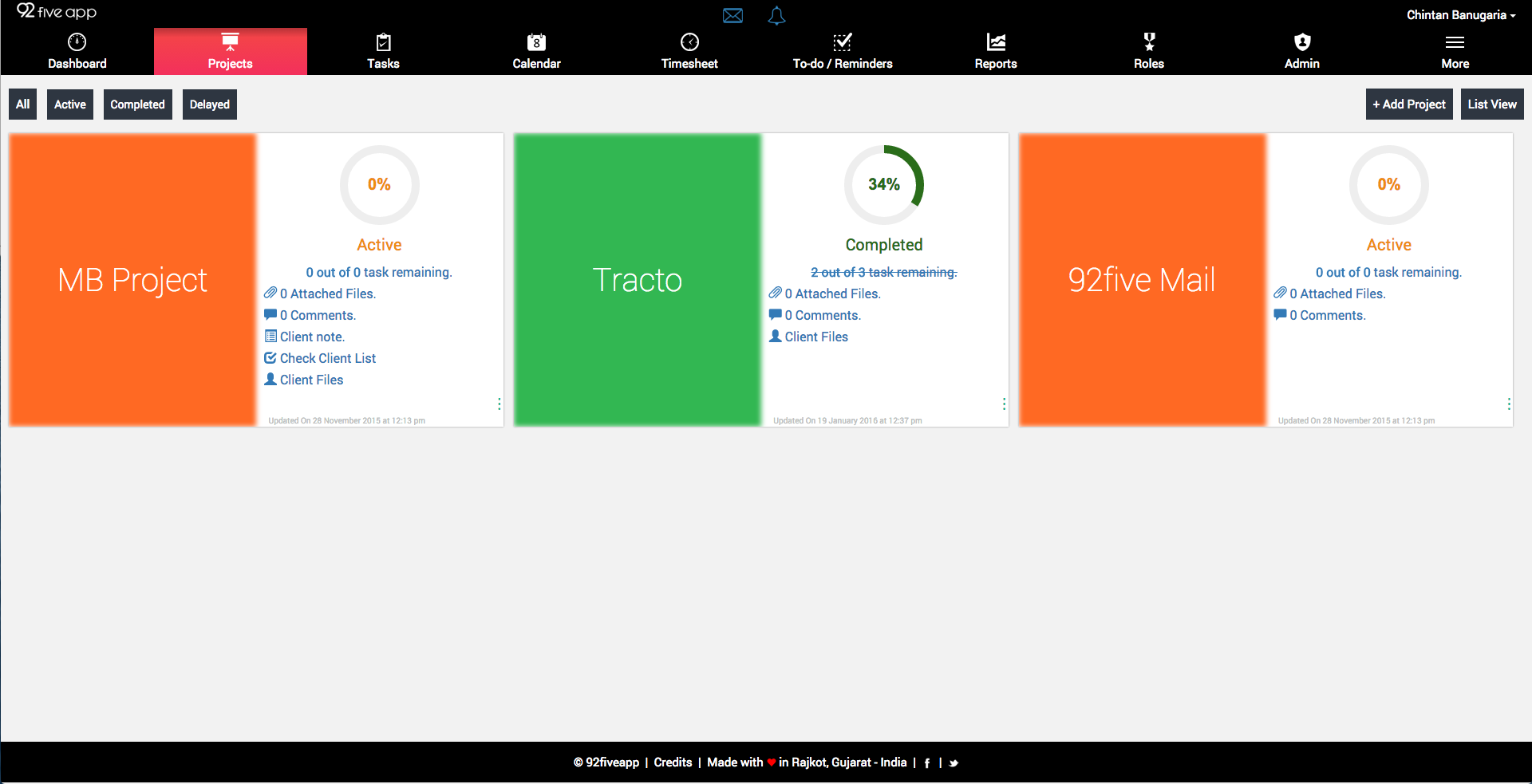
Task: Open MB Project '0 Attached Files.' link
Action: pos(328,294)
